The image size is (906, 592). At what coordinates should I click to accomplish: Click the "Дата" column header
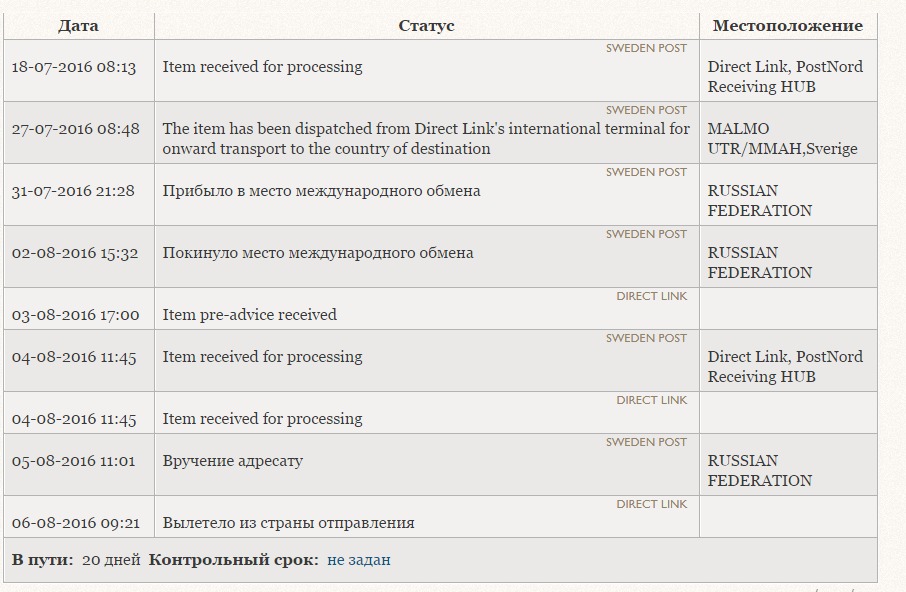pyautogui.click(x=78, y=26)
